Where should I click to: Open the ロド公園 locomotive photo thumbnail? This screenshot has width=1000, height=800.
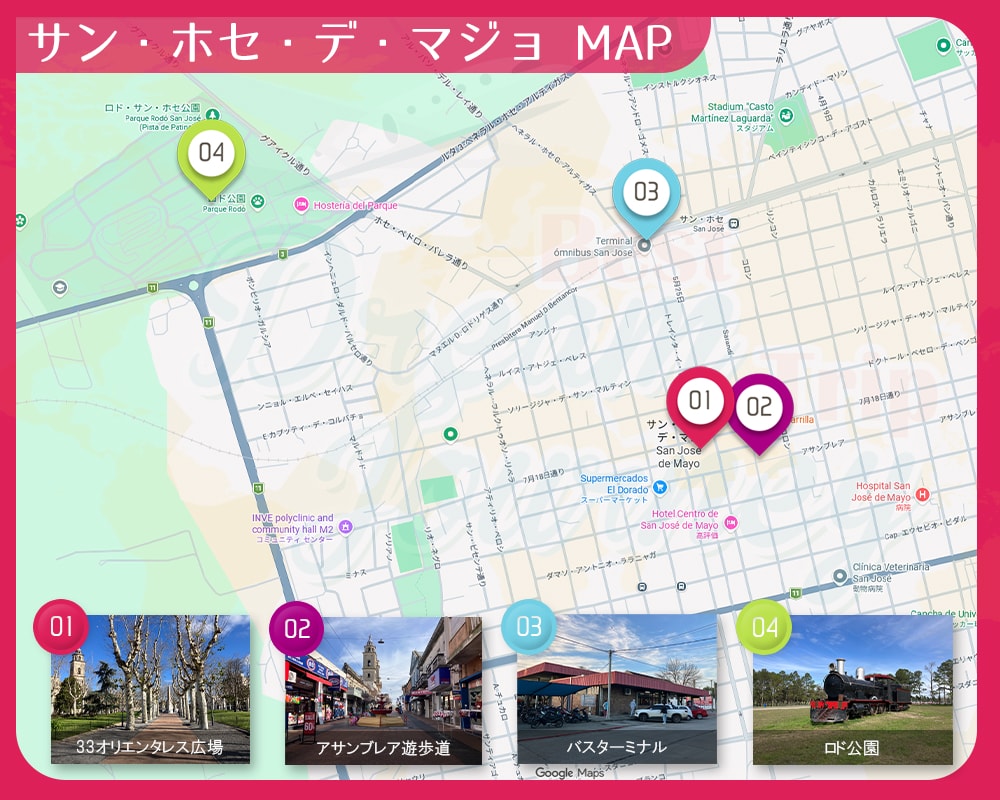853,690
